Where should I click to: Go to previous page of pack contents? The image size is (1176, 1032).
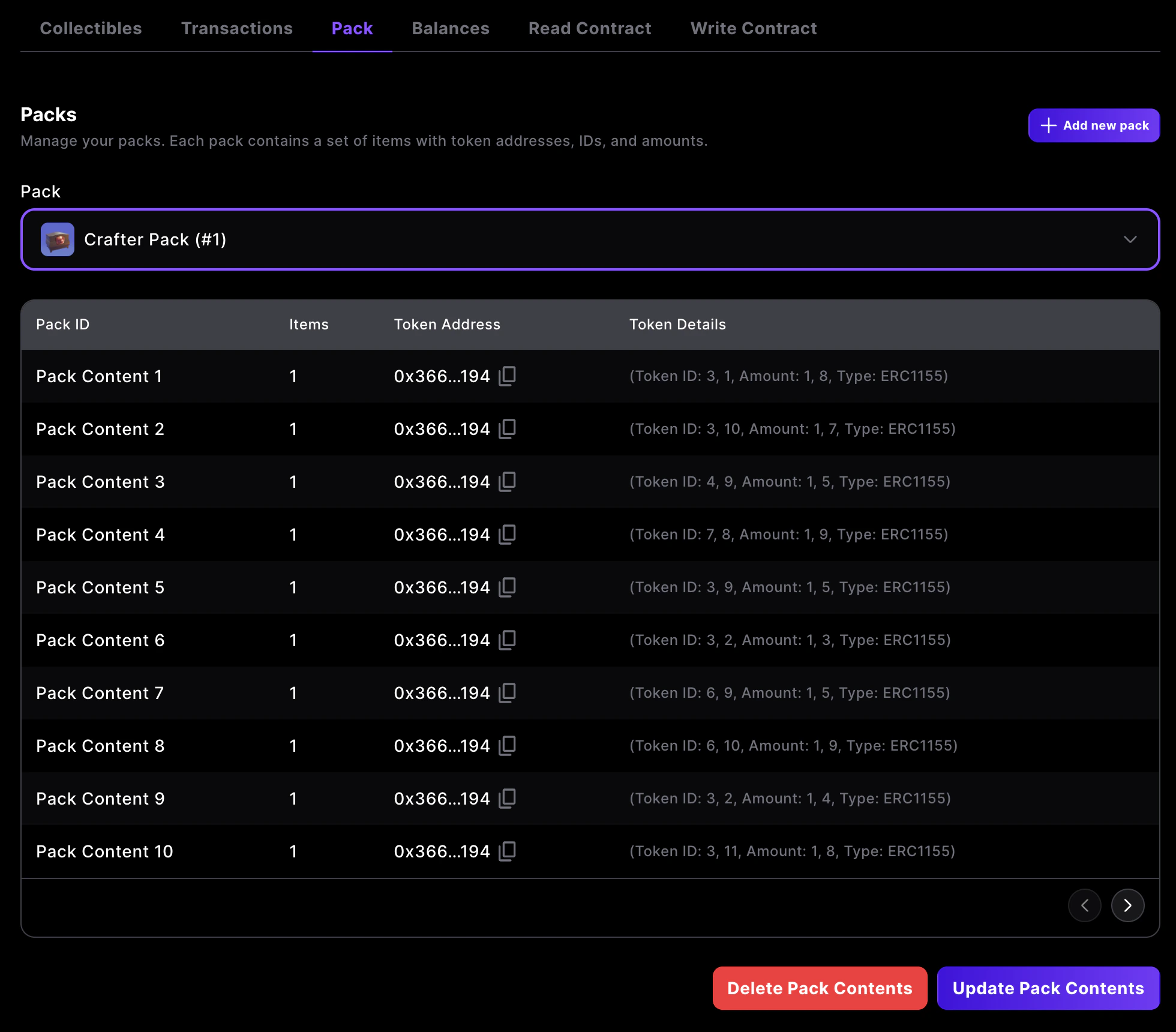tap(1084, 905)
